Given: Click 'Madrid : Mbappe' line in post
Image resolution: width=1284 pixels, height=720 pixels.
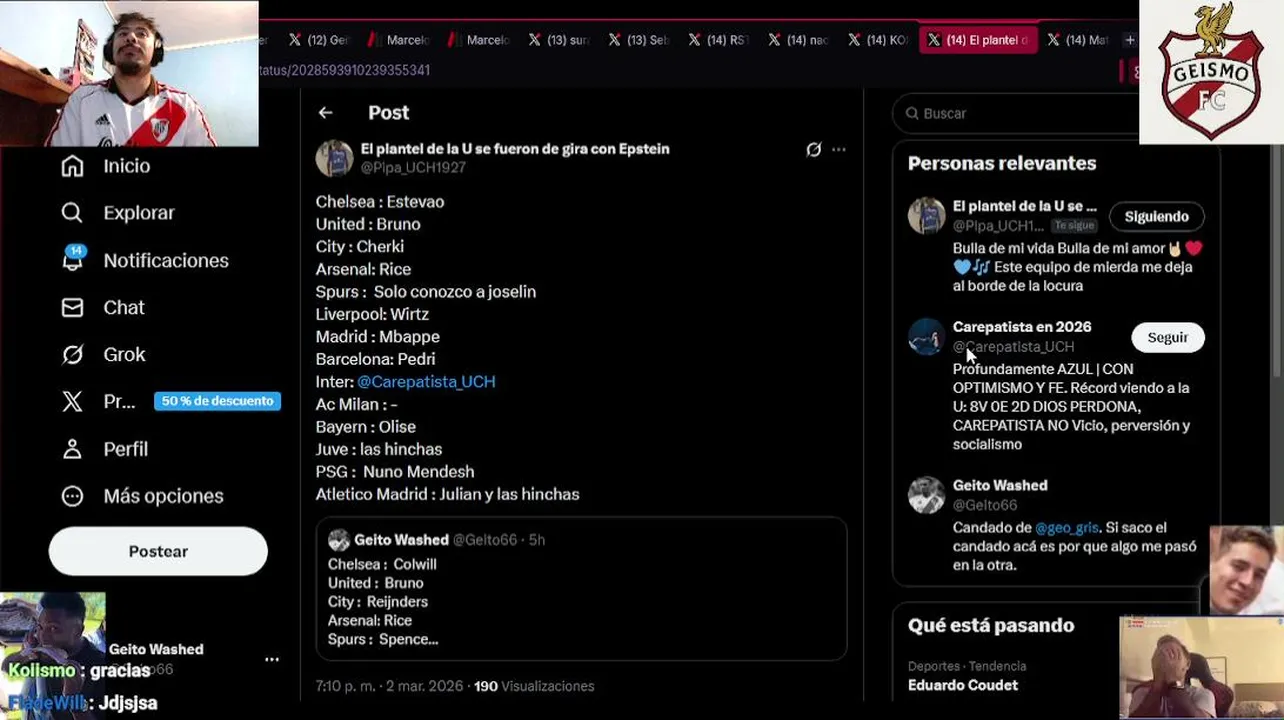Looking at the screenshot, I should [378, 337].
